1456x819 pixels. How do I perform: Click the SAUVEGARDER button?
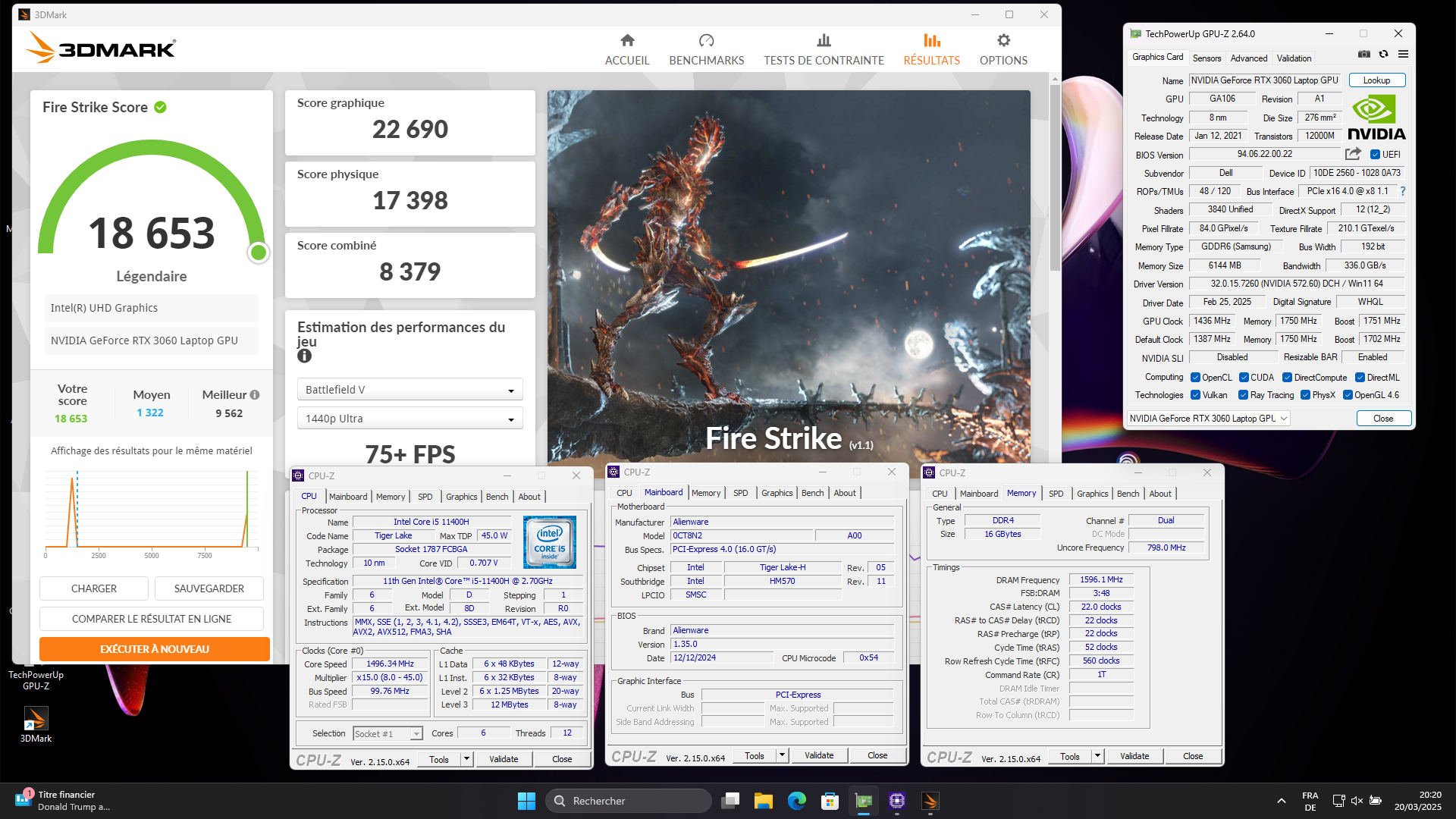tap(209, 588)
